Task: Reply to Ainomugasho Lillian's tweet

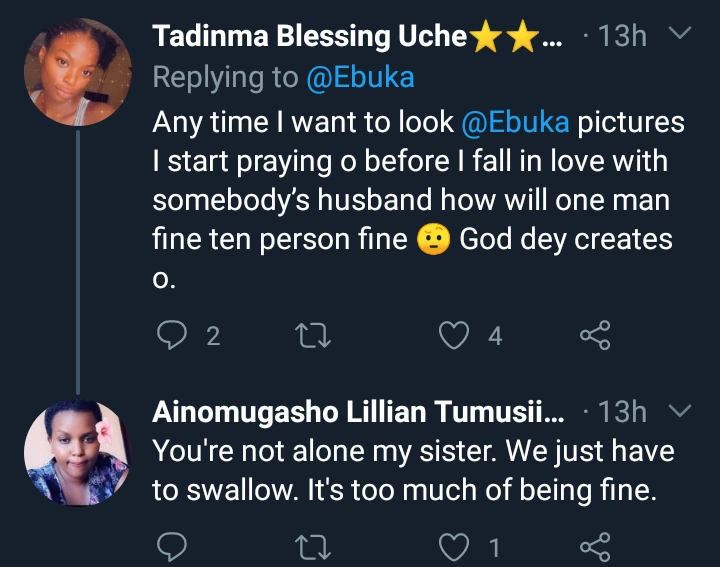Action: 172,547
